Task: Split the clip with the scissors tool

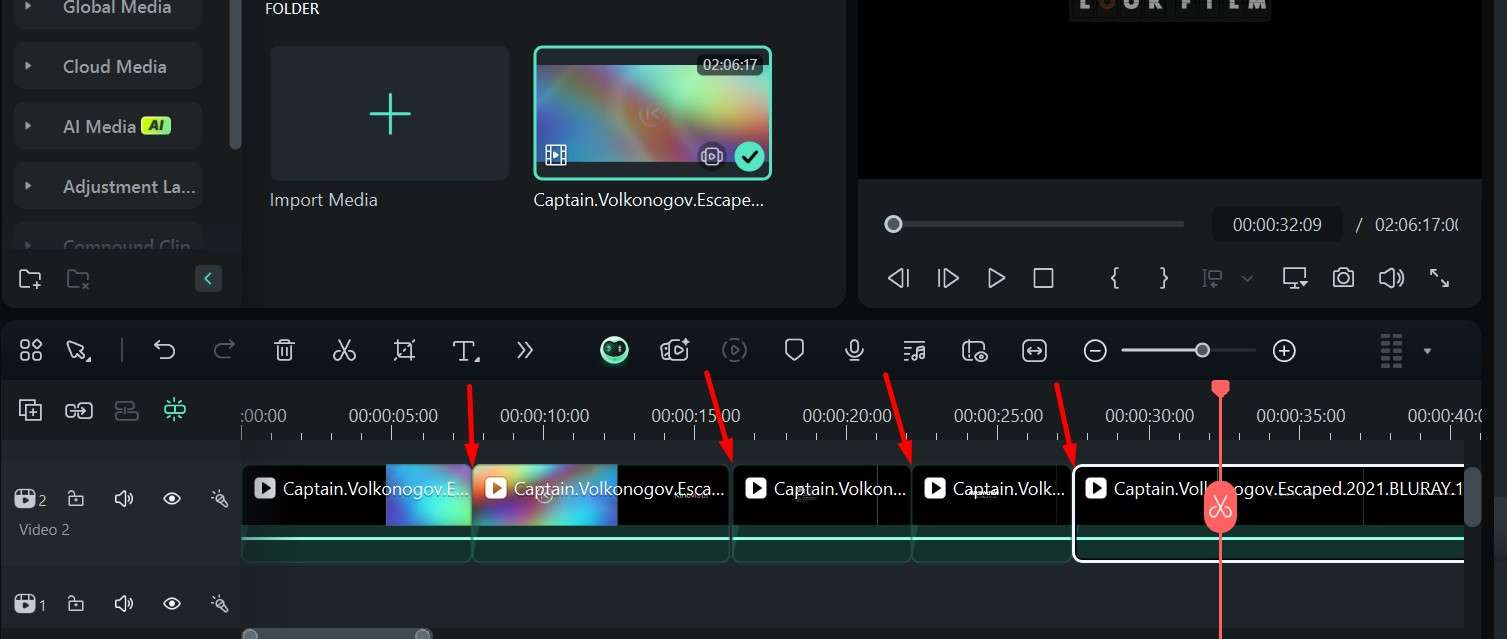Action: click(x=344, y=350)
